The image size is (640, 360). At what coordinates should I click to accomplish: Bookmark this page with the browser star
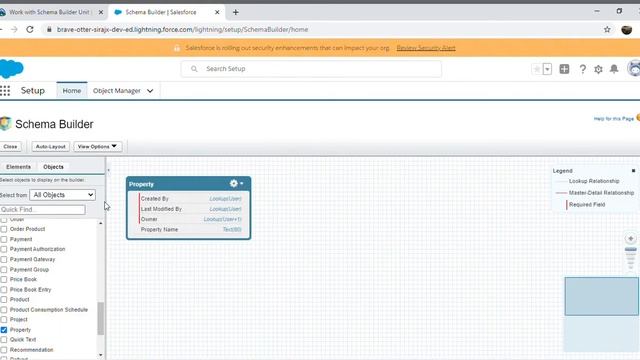607,29
